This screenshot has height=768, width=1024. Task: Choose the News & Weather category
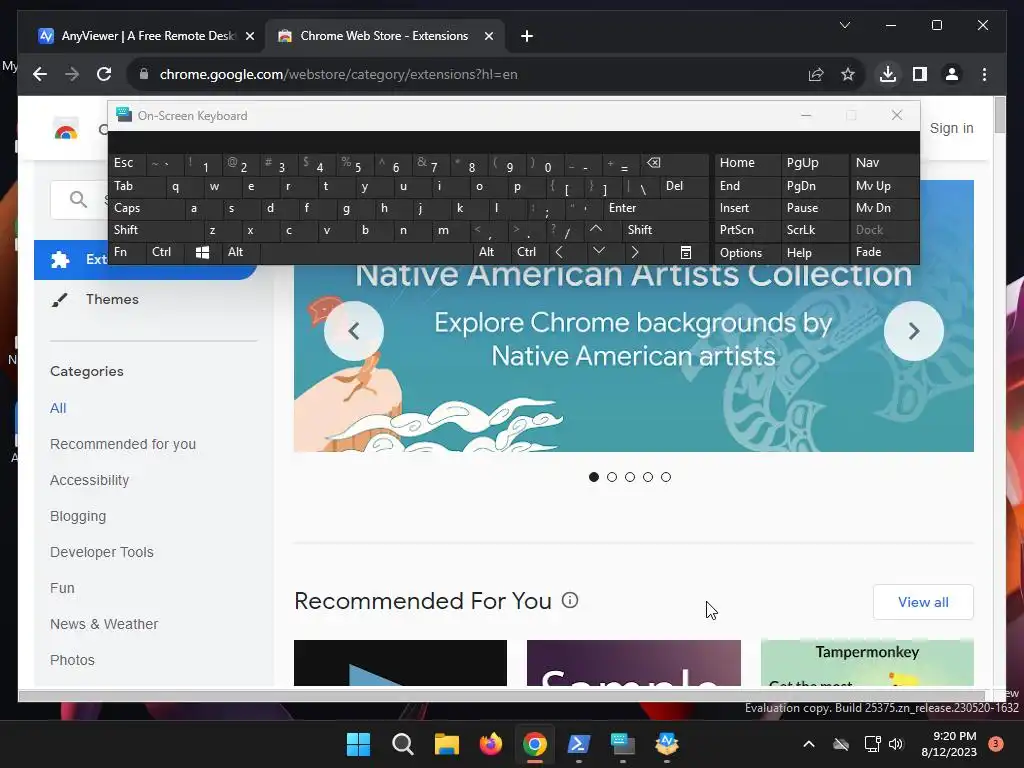click(x=104, y=624)
